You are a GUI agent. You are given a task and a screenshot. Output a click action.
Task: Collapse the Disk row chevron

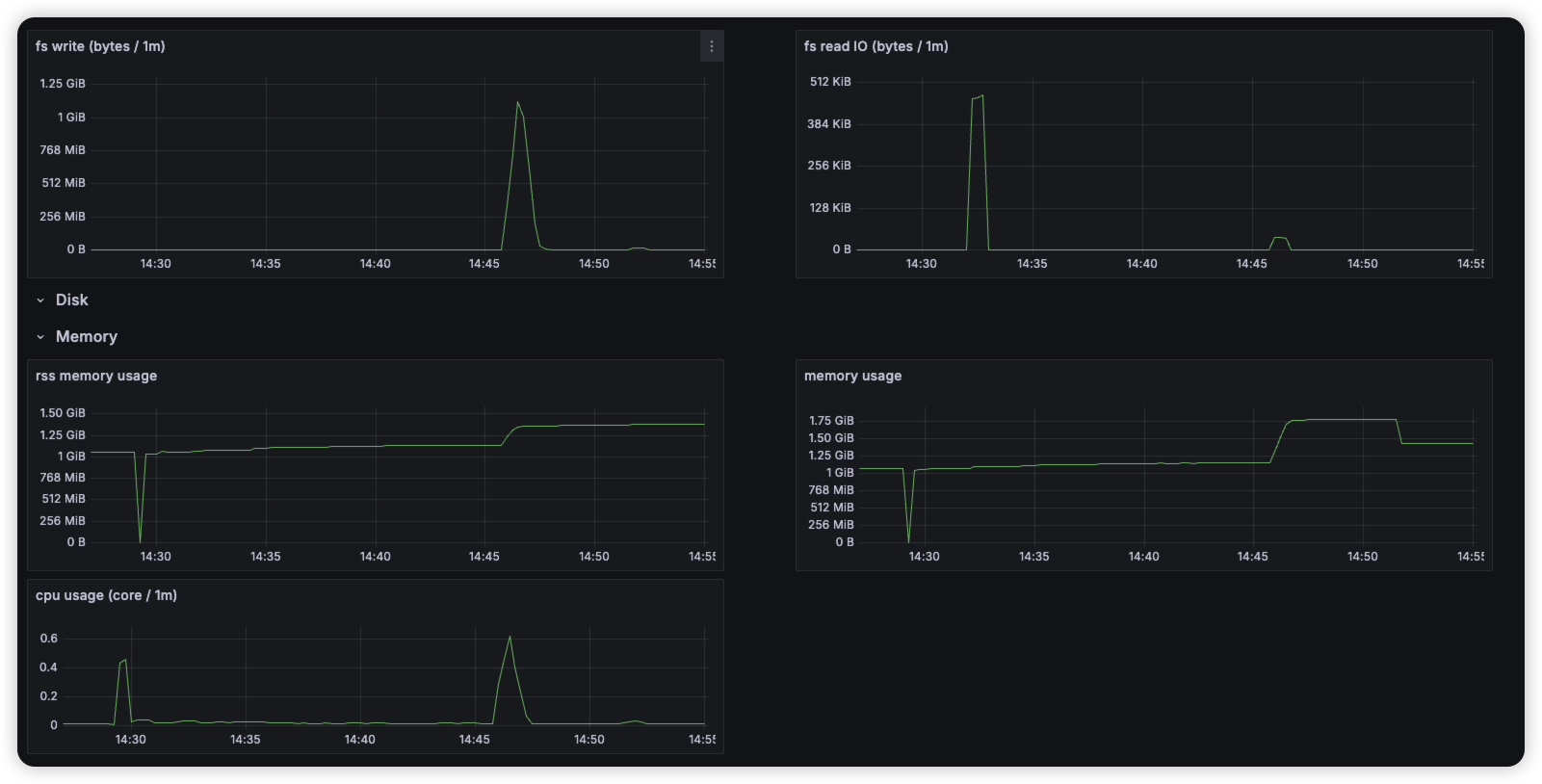tap(40, 301)
